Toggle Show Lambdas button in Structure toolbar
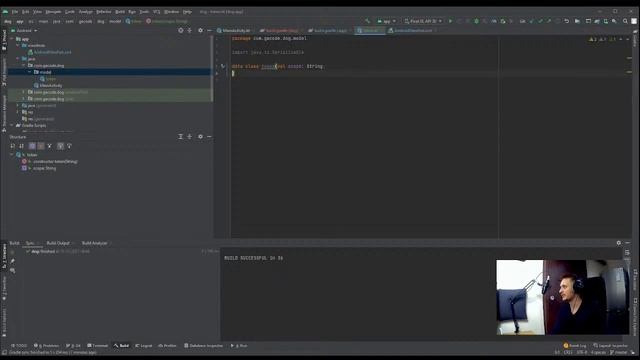The height and width of the screenshot is (360, 640). (60, 146)
